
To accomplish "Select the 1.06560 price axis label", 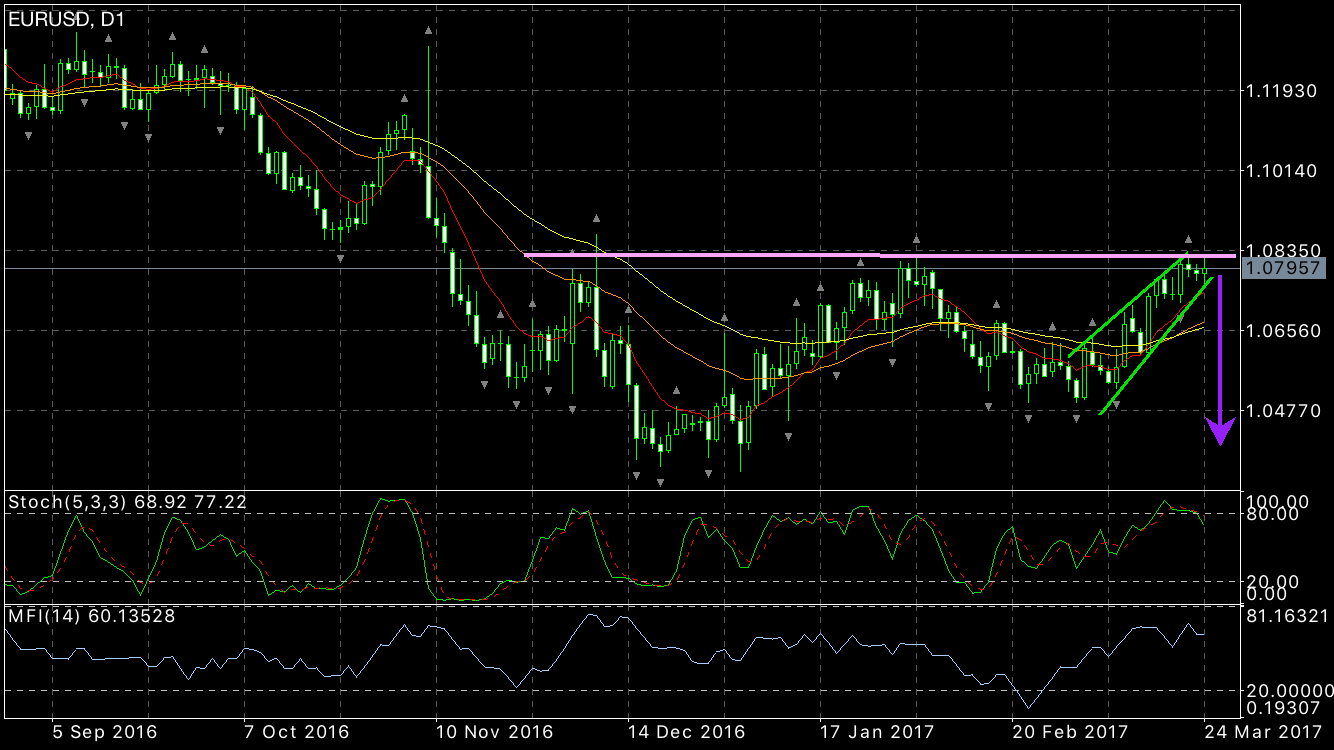I will tap(1281, 330).
